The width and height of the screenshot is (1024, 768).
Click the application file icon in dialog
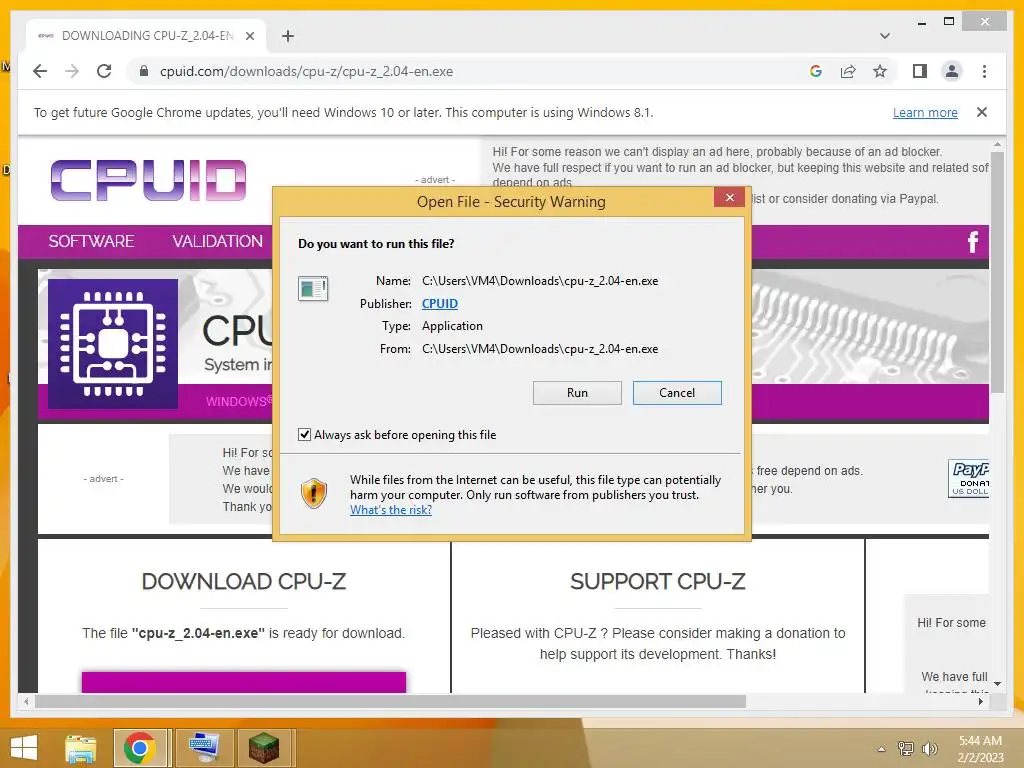pyautogui.click(x=313, y=288)
